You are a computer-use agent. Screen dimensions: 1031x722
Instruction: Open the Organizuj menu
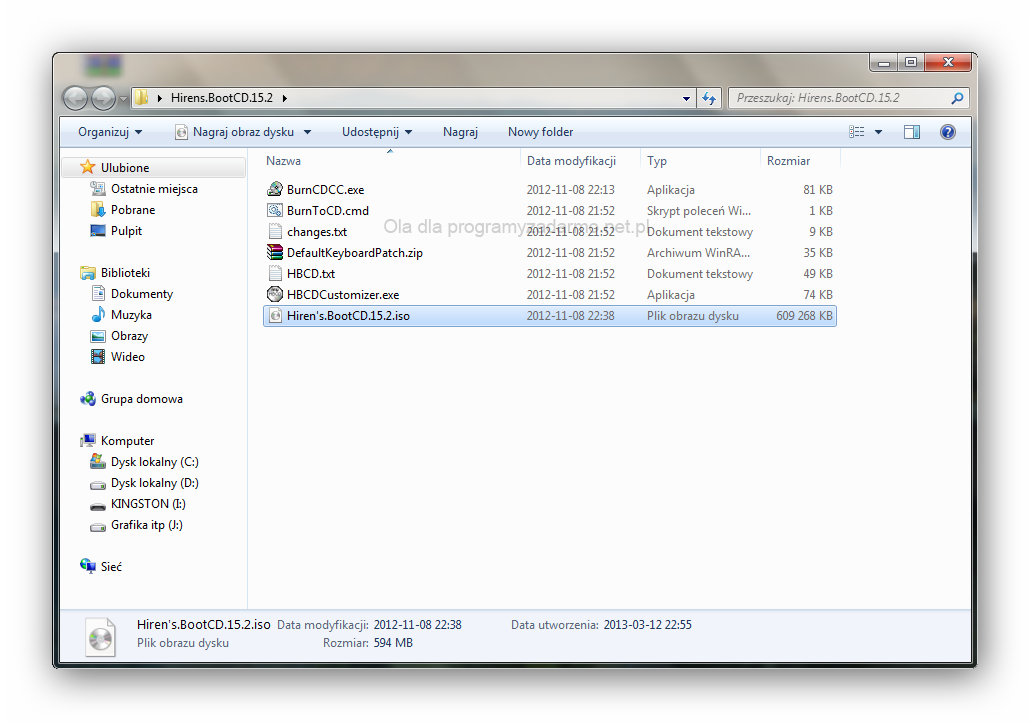(x=110, y=132)
